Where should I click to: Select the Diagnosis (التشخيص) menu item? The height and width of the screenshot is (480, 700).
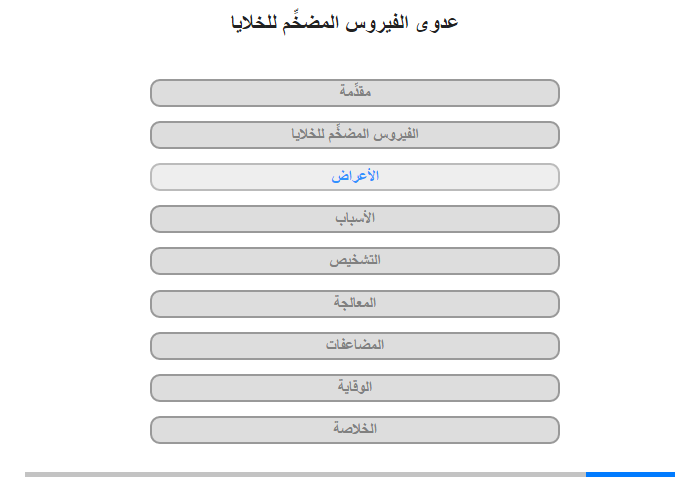(354, 261)
